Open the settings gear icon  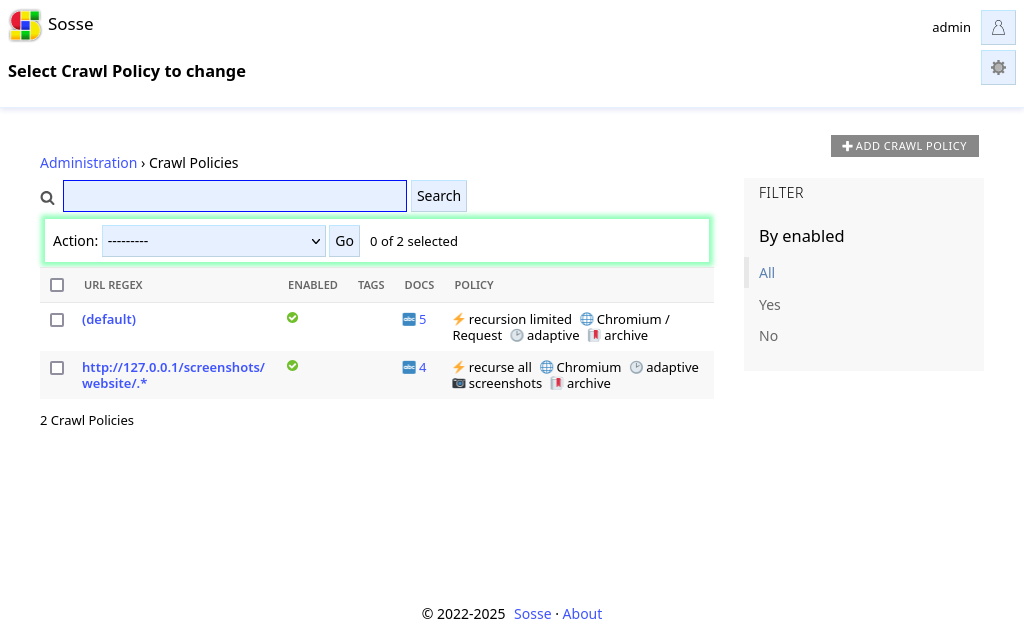click(998, 67)
